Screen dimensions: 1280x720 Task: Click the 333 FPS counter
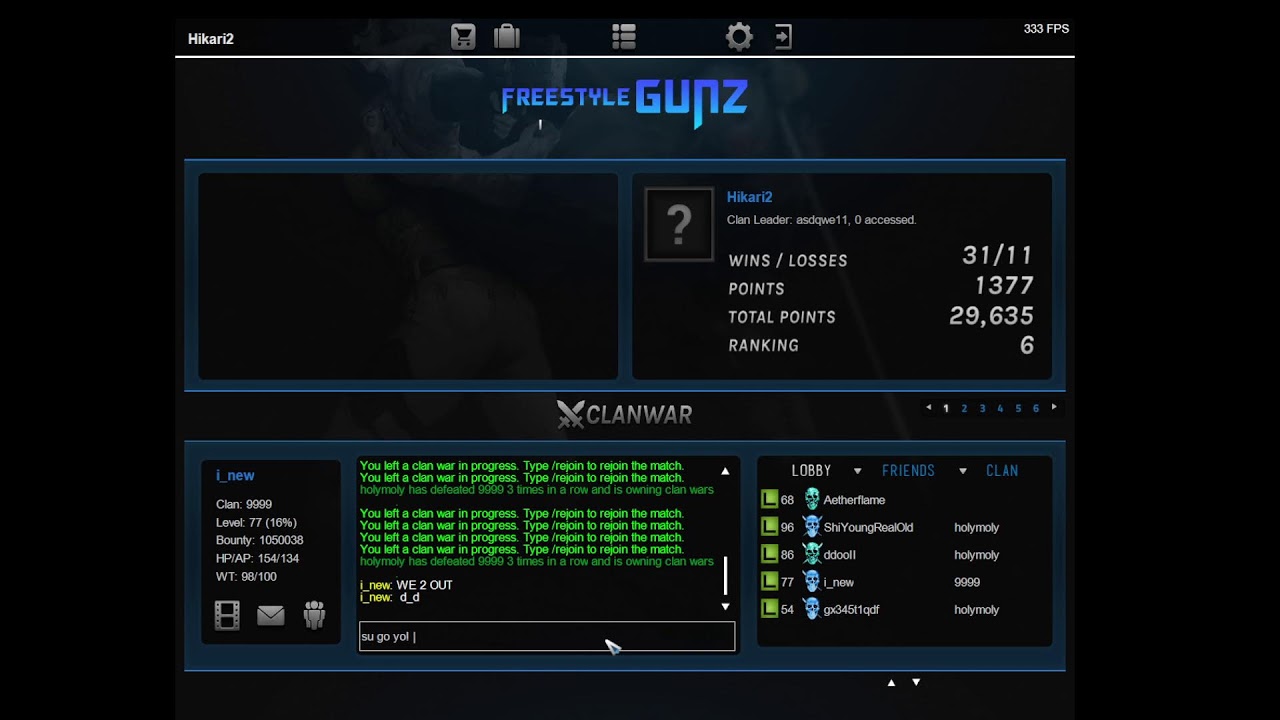[x=1046, y=29]
